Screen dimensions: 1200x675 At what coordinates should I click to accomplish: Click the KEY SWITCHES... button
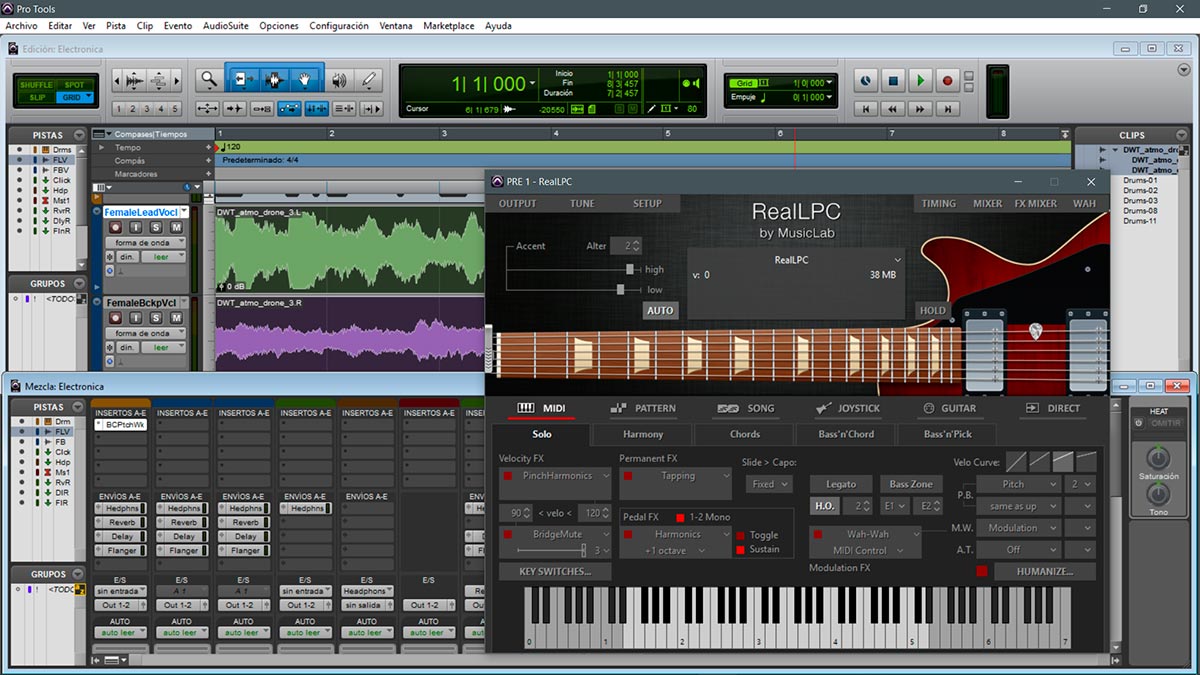click(555, 572)
